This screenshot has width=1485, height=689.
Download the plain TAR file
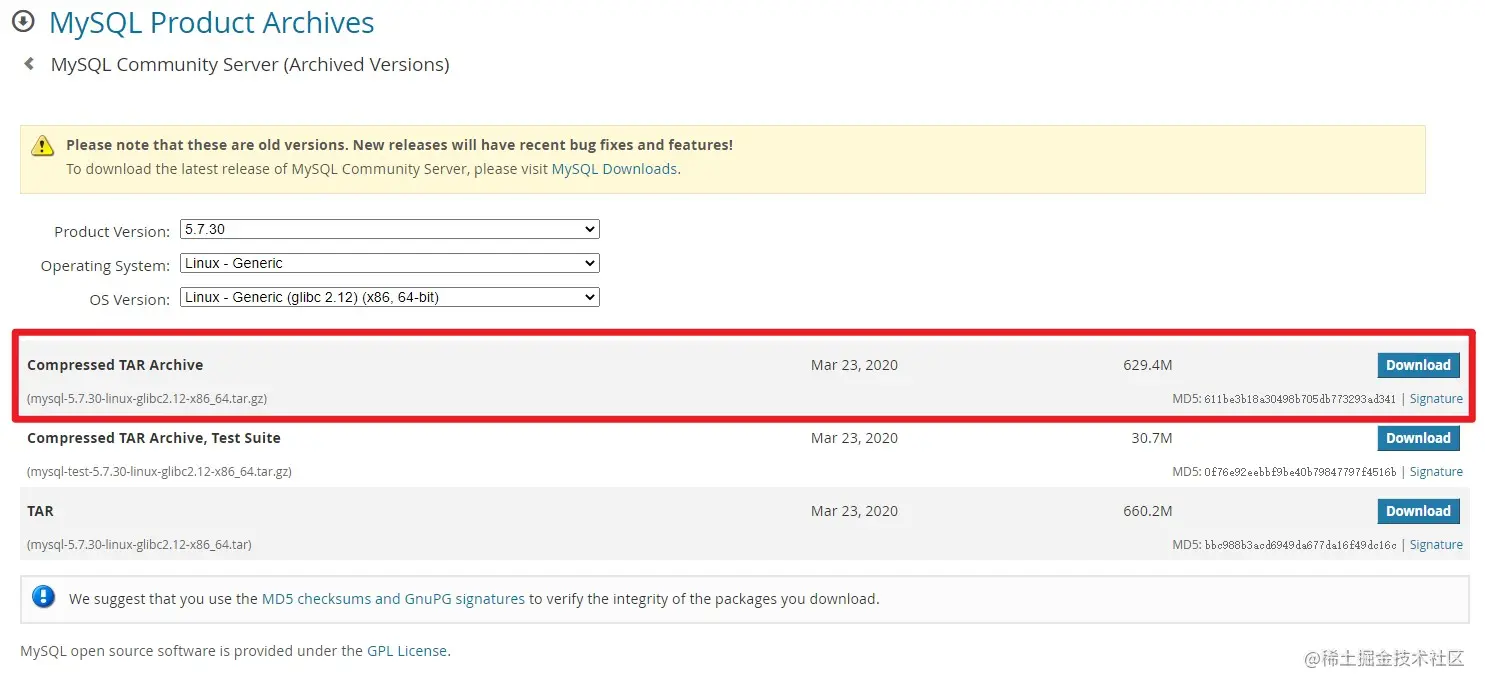point(1417,511)
